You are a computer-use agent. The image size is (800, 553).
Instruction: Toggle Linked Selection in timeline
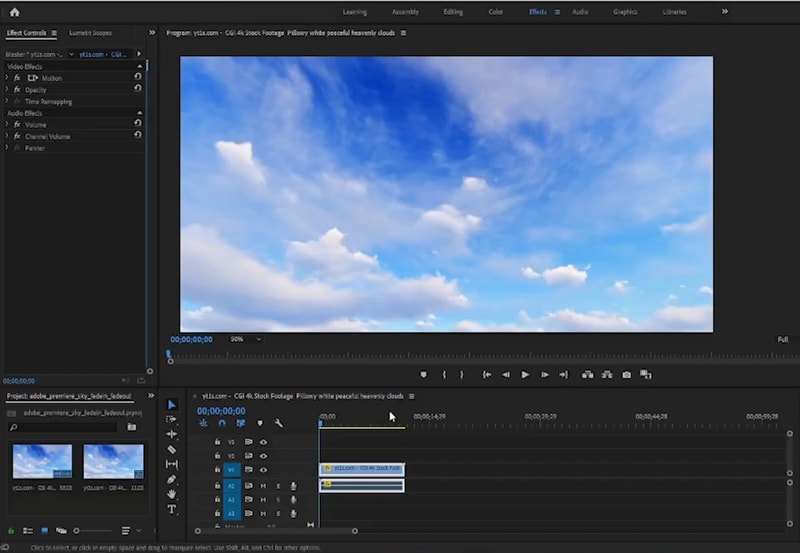(x=241, y=423)
